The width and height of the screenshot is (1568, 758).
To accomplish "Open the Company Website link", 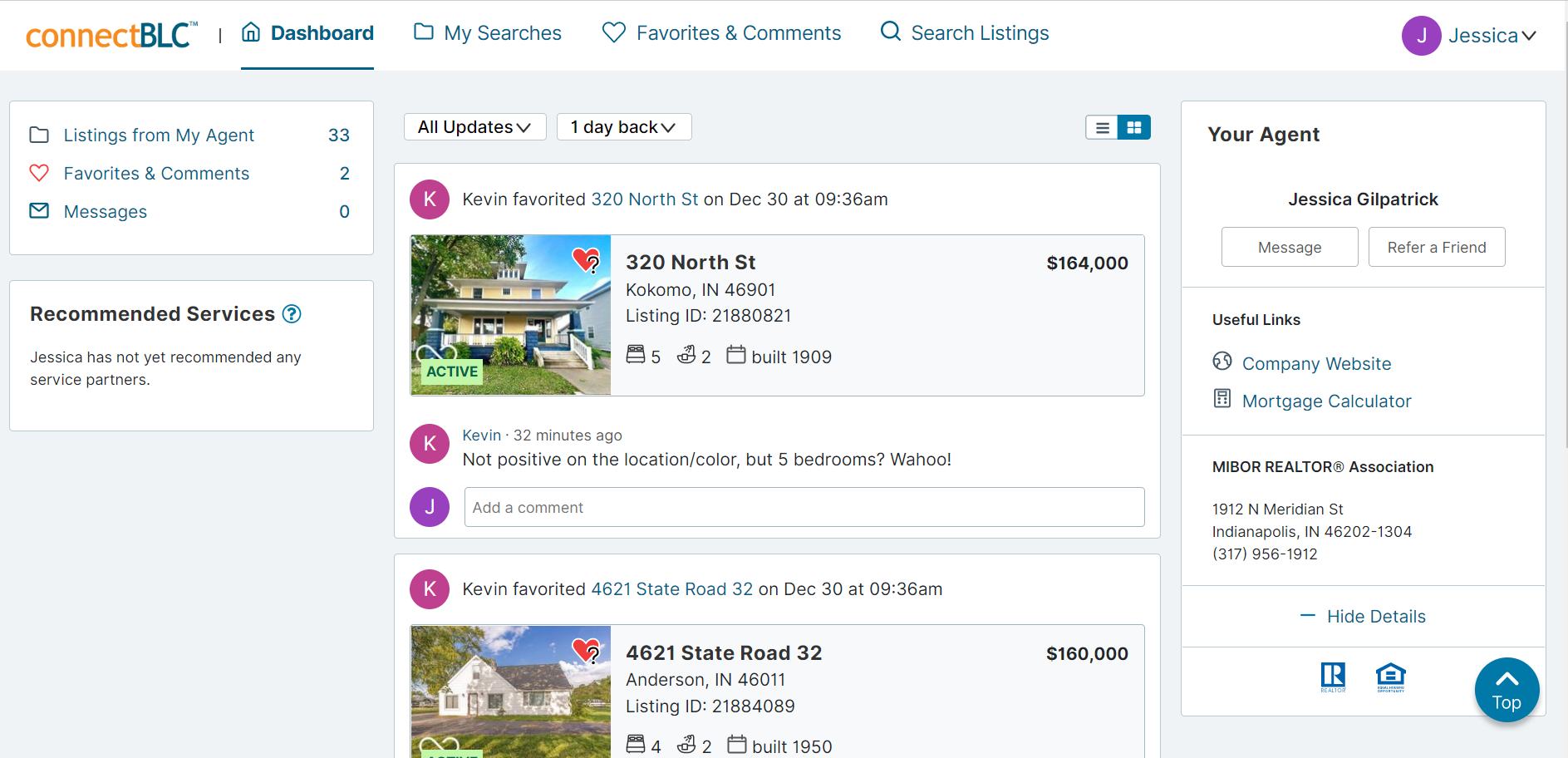I will pyautogui.click(x=1316, y=364).
